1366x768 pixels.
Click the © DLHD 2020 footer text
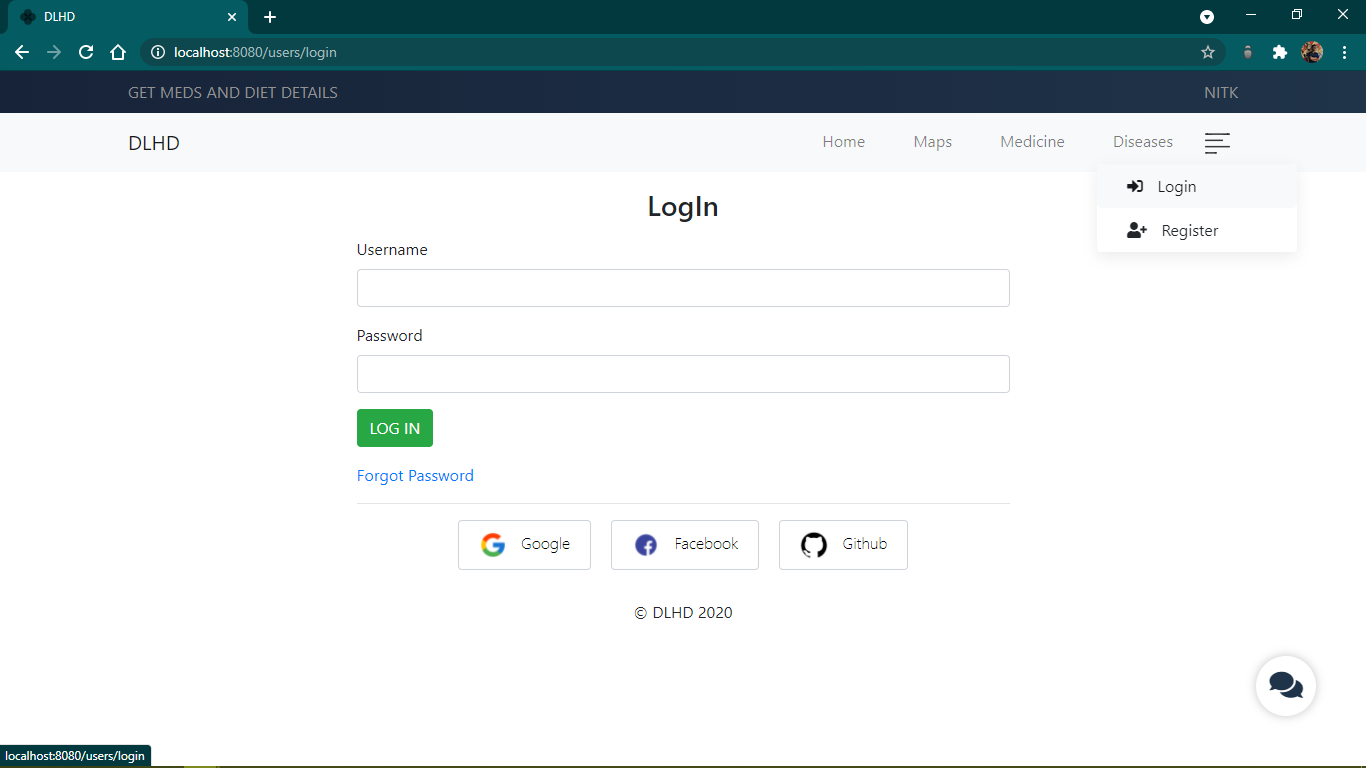click(683, 613)
